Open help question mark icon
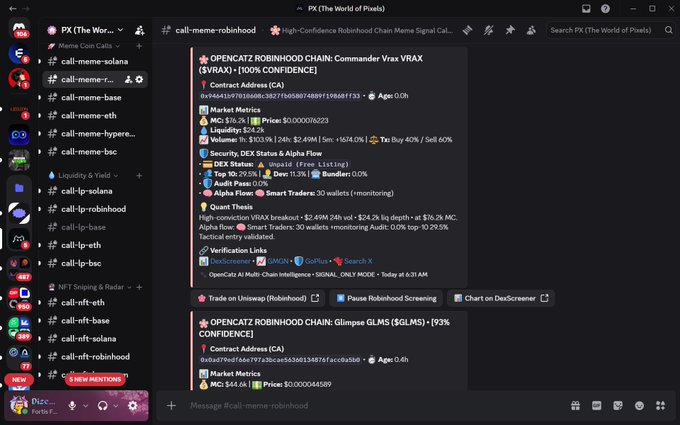The height and width of the screenshot is (425, 680). pos(605,8)
